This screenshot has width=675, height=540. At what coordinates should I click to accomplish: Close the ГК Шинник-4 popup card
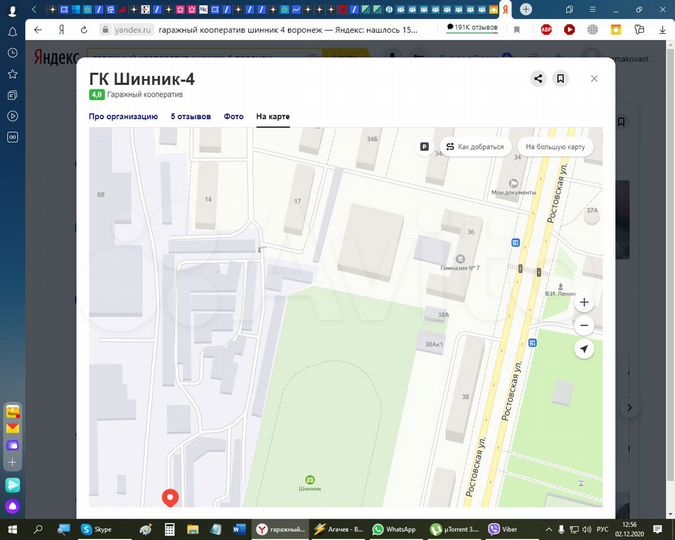tap(594, 79)
